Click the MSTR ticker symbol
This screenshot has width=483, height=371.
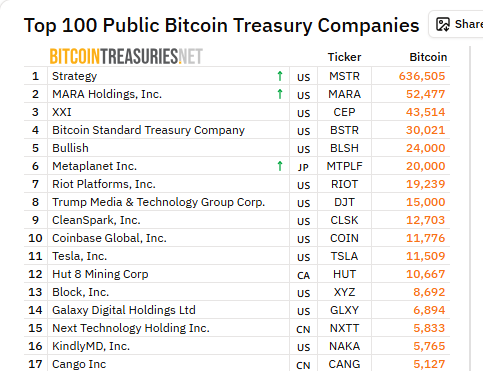coord(344,76)
